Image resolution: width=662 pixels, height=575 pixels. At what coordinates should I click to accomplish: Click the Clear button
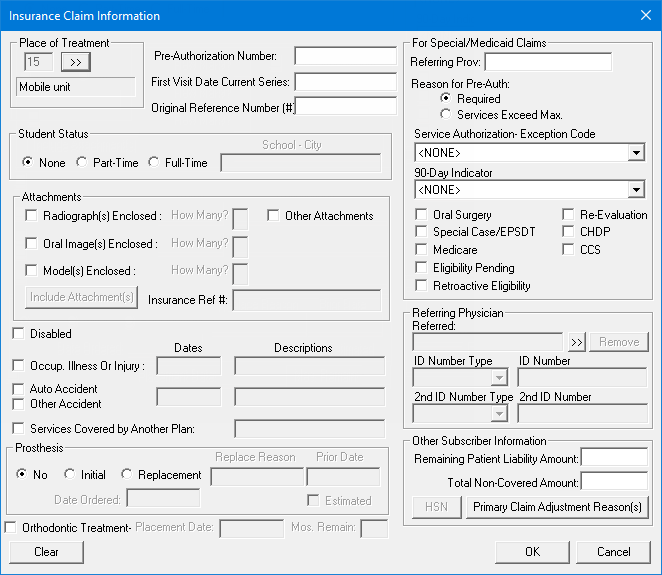click(46, 552)
